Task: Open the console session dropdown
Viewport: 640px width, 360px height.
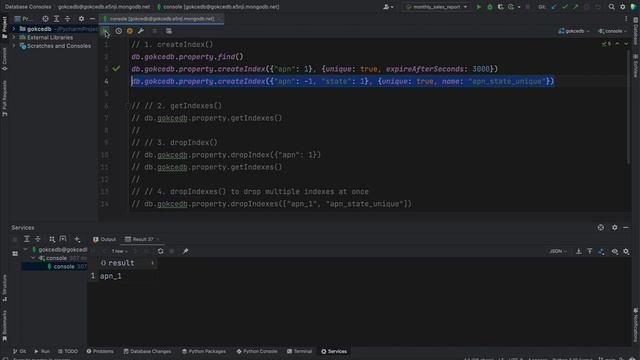Action: pos(612,31)
